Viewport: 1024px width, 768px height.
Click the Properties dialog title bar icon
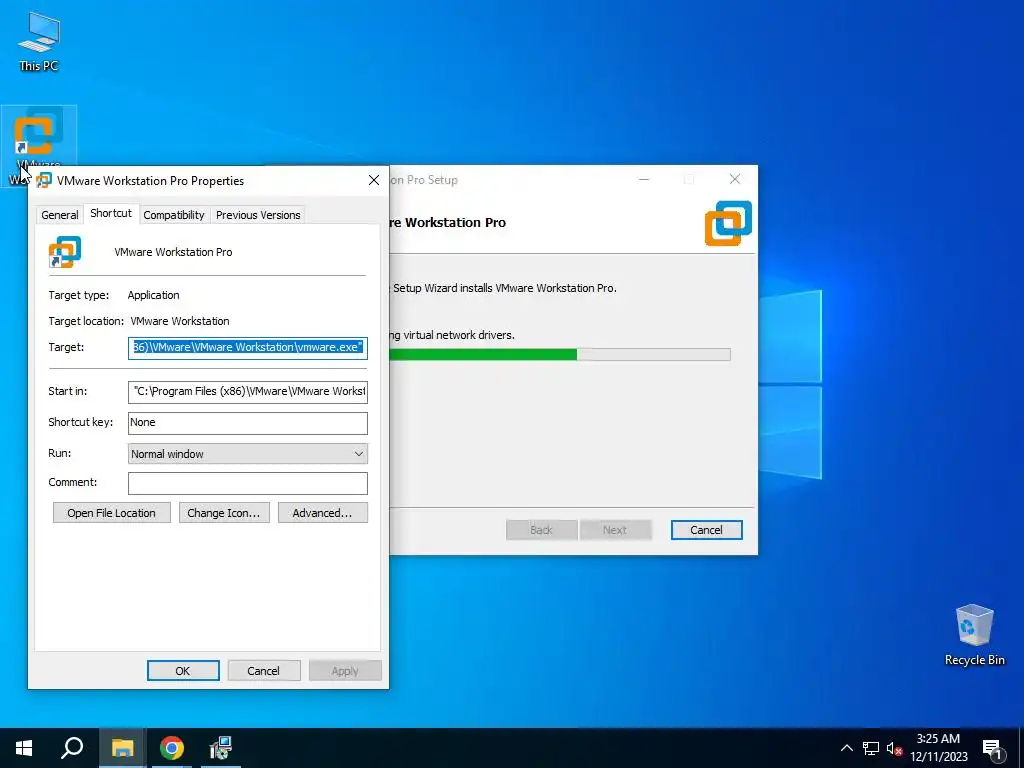click(44, 180)
